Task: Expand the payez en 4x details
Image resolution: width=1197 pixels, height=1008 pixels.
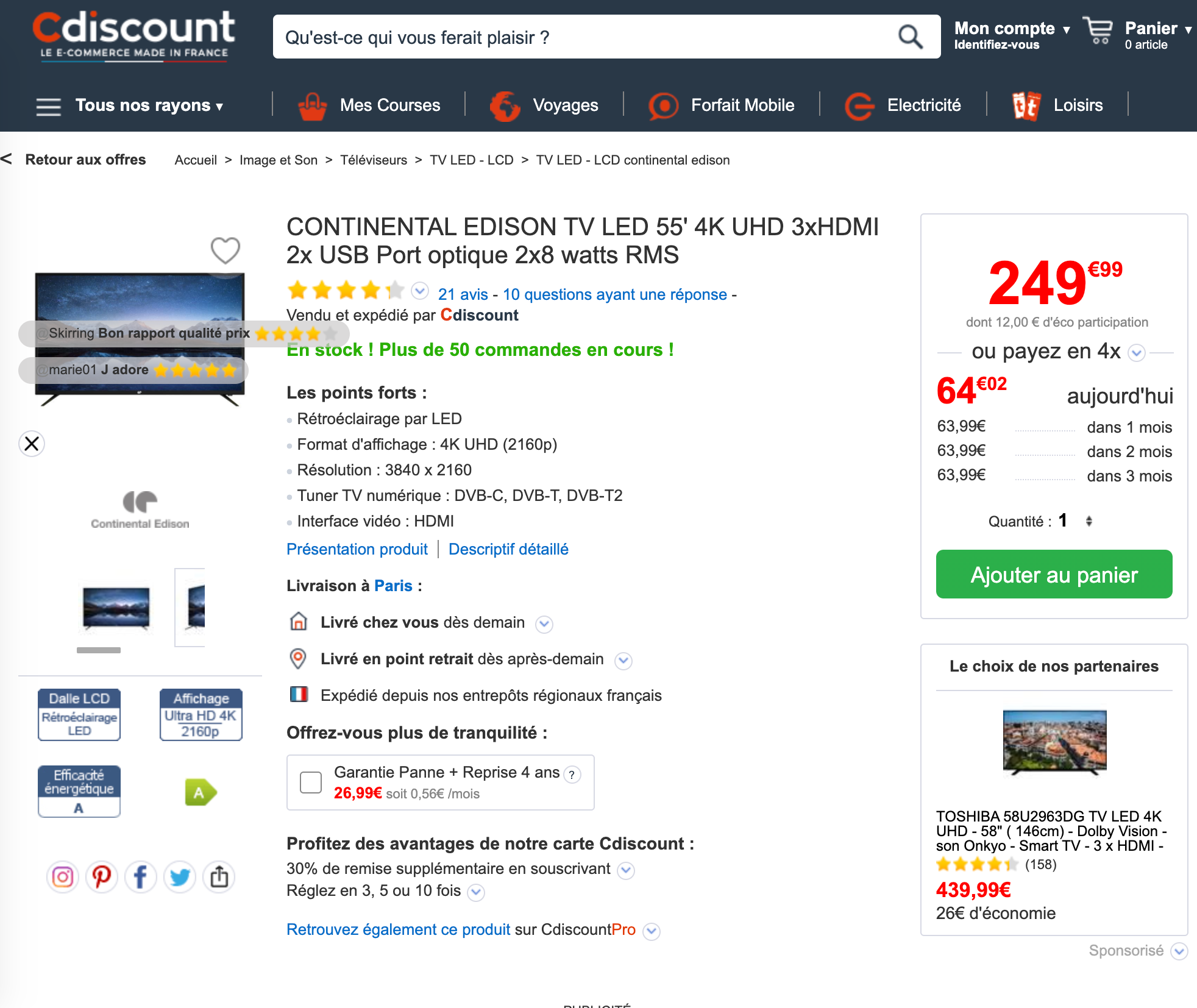Action: [x=1137, y=353]
